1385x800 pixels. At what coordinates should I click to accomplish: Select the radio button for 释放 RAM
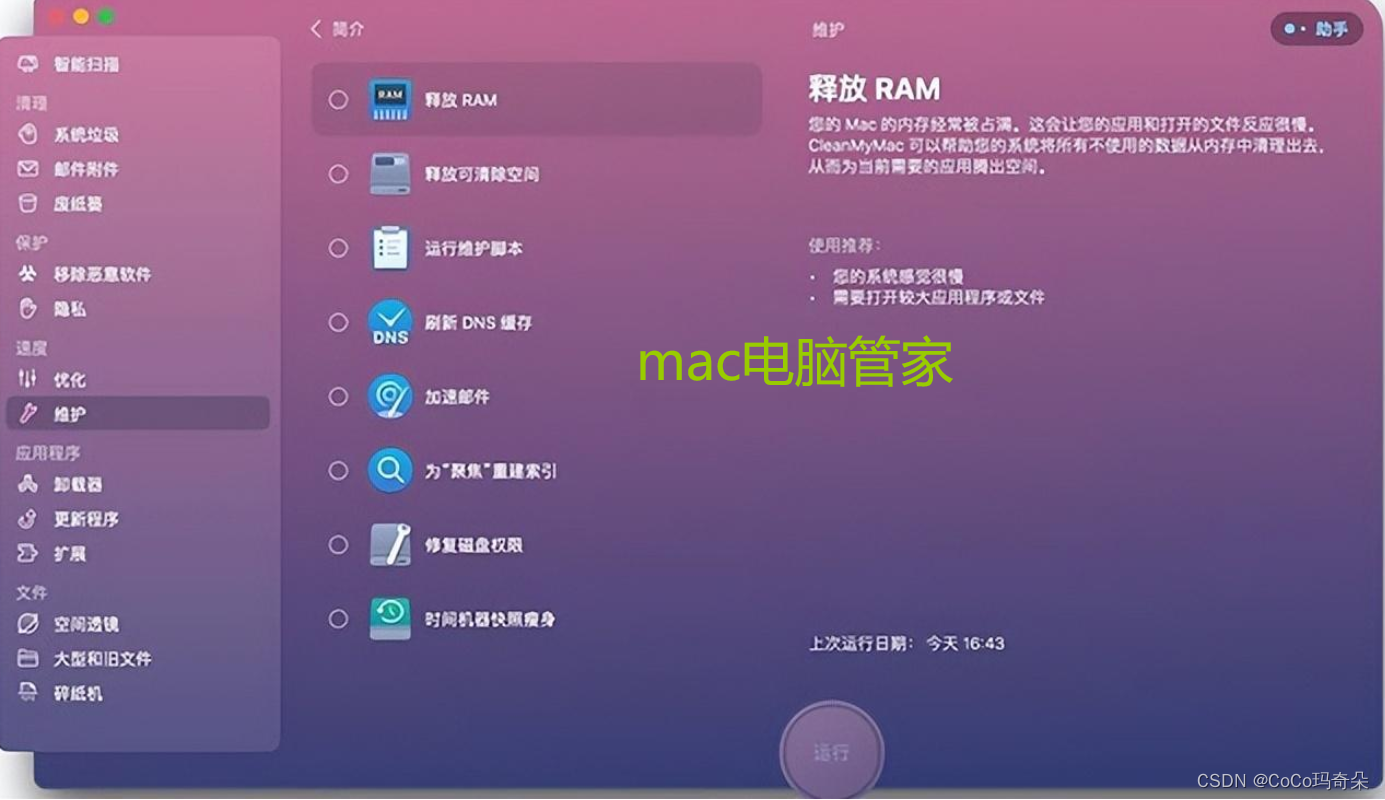[x=338, y=99]
